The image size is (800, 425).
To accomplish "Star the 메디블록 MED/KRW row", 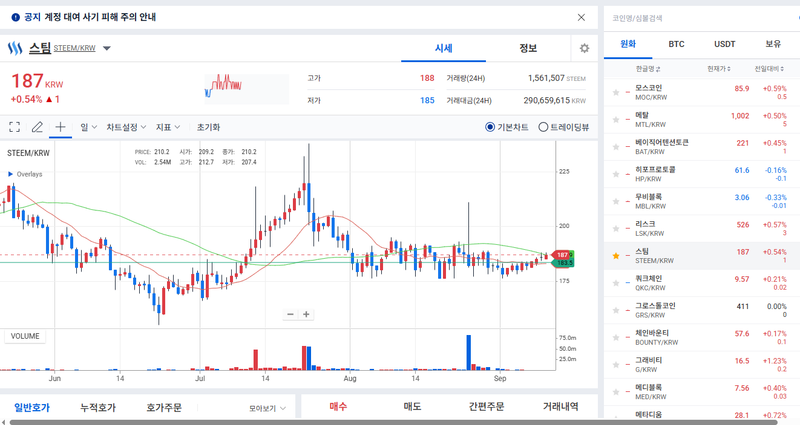I will tap(616, 392).
